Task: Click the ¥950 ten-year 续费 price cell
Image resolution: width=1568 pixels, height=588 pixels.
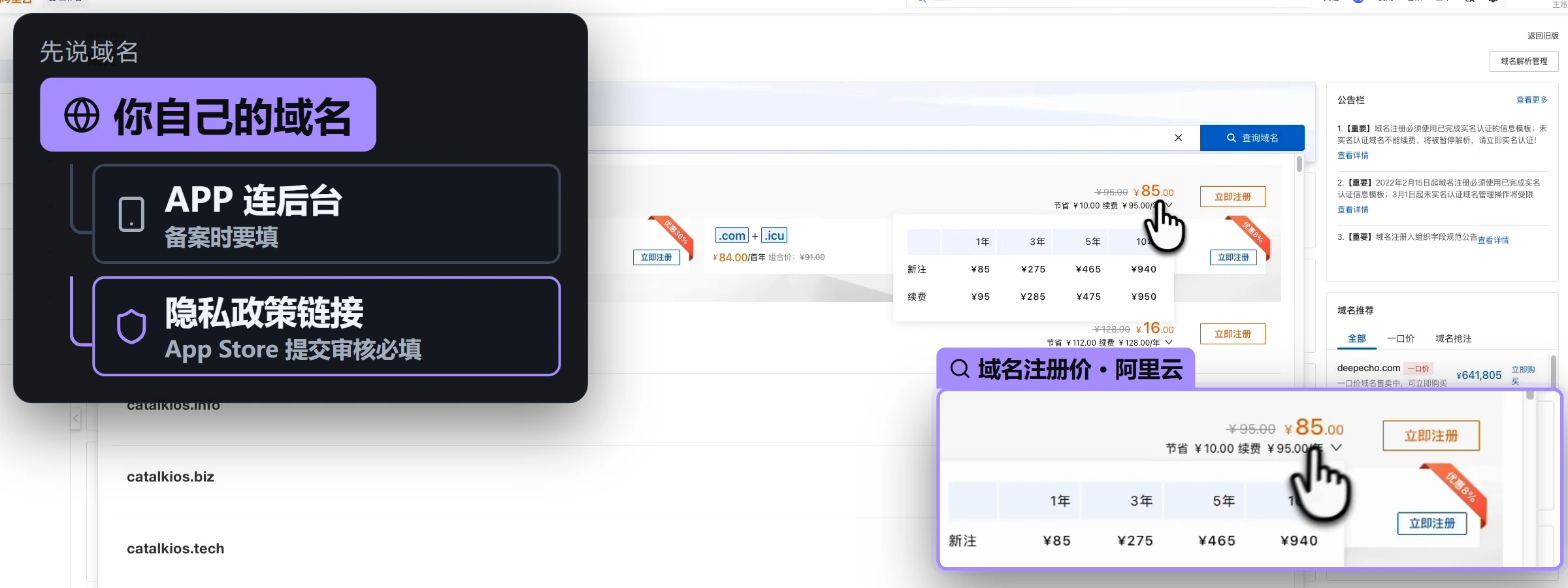Action: pos(1143,297)
